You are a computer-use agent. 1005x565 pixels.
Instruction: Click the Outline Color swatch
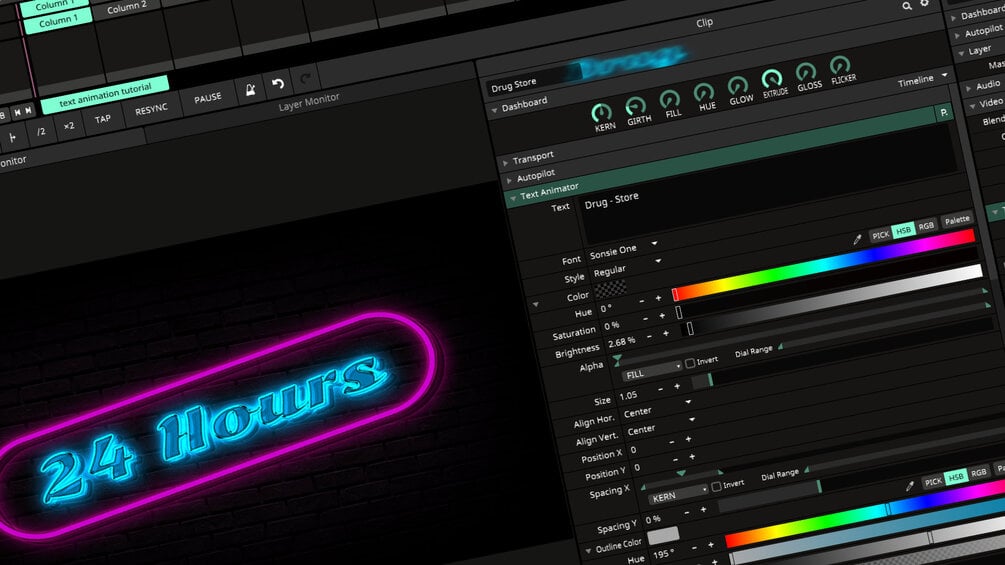[x=663, y=535]
